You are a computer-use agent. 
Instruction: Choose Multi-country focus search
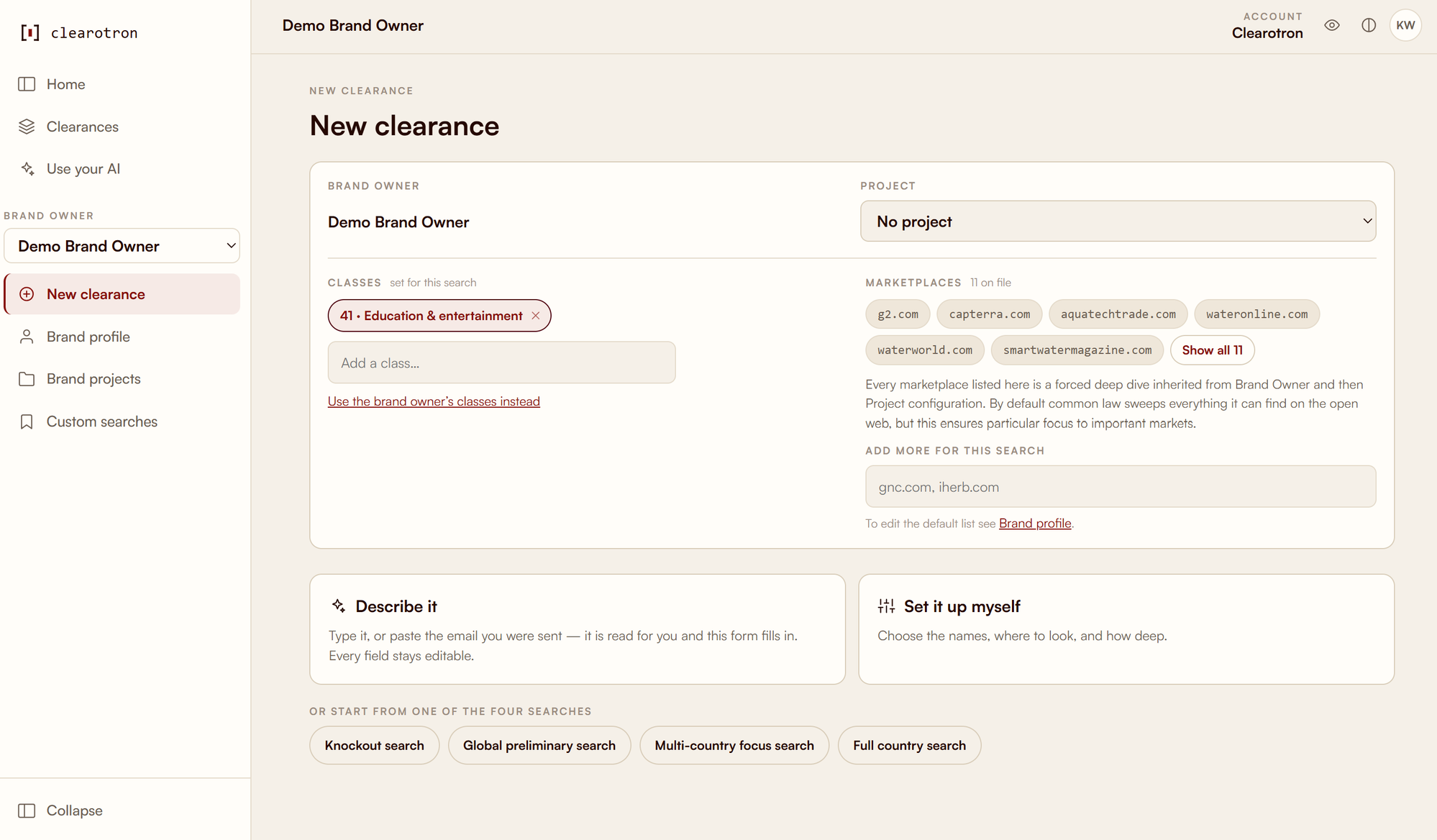tap(734, 745)
